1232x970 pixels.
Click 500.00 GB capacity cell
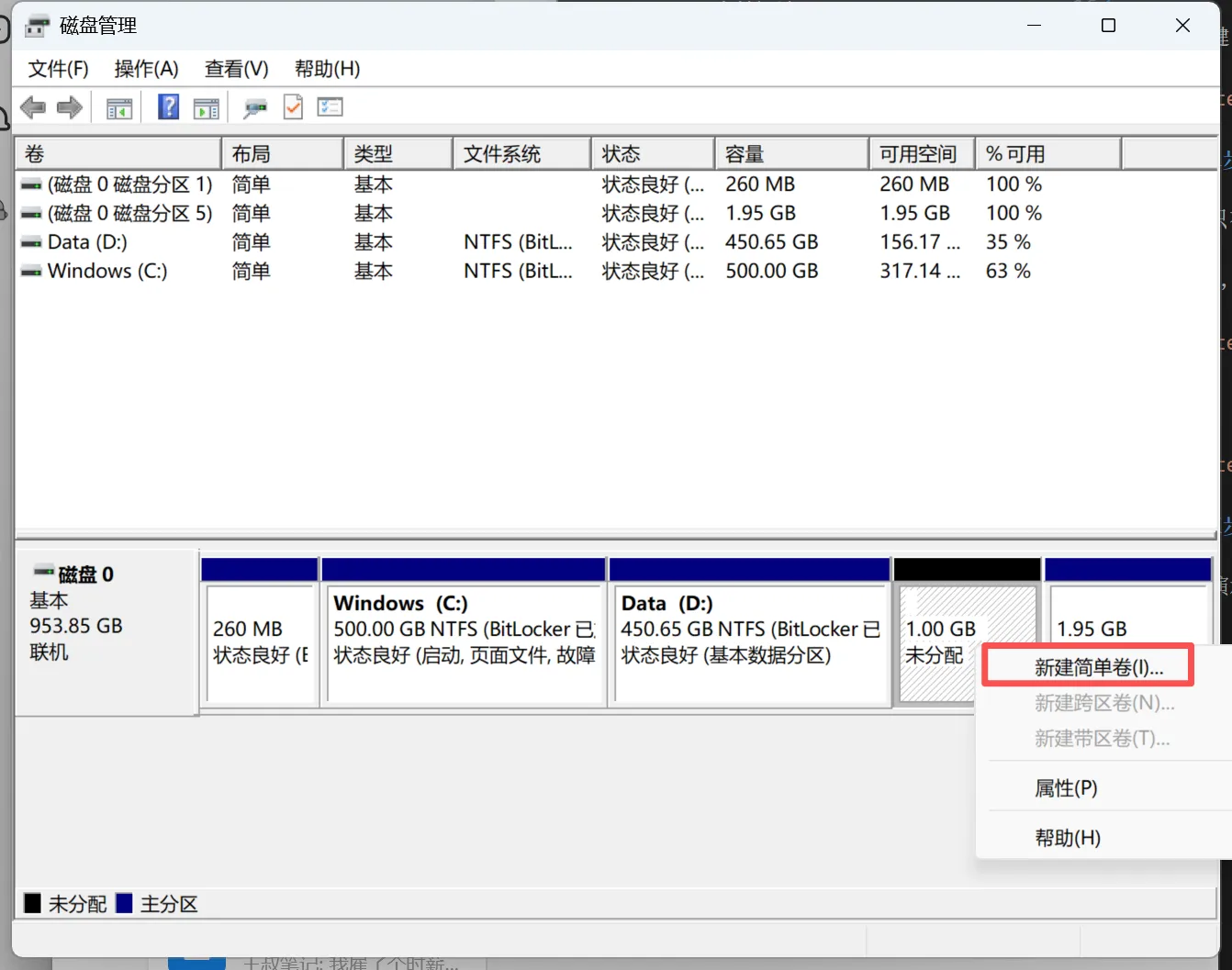point(771,271)
